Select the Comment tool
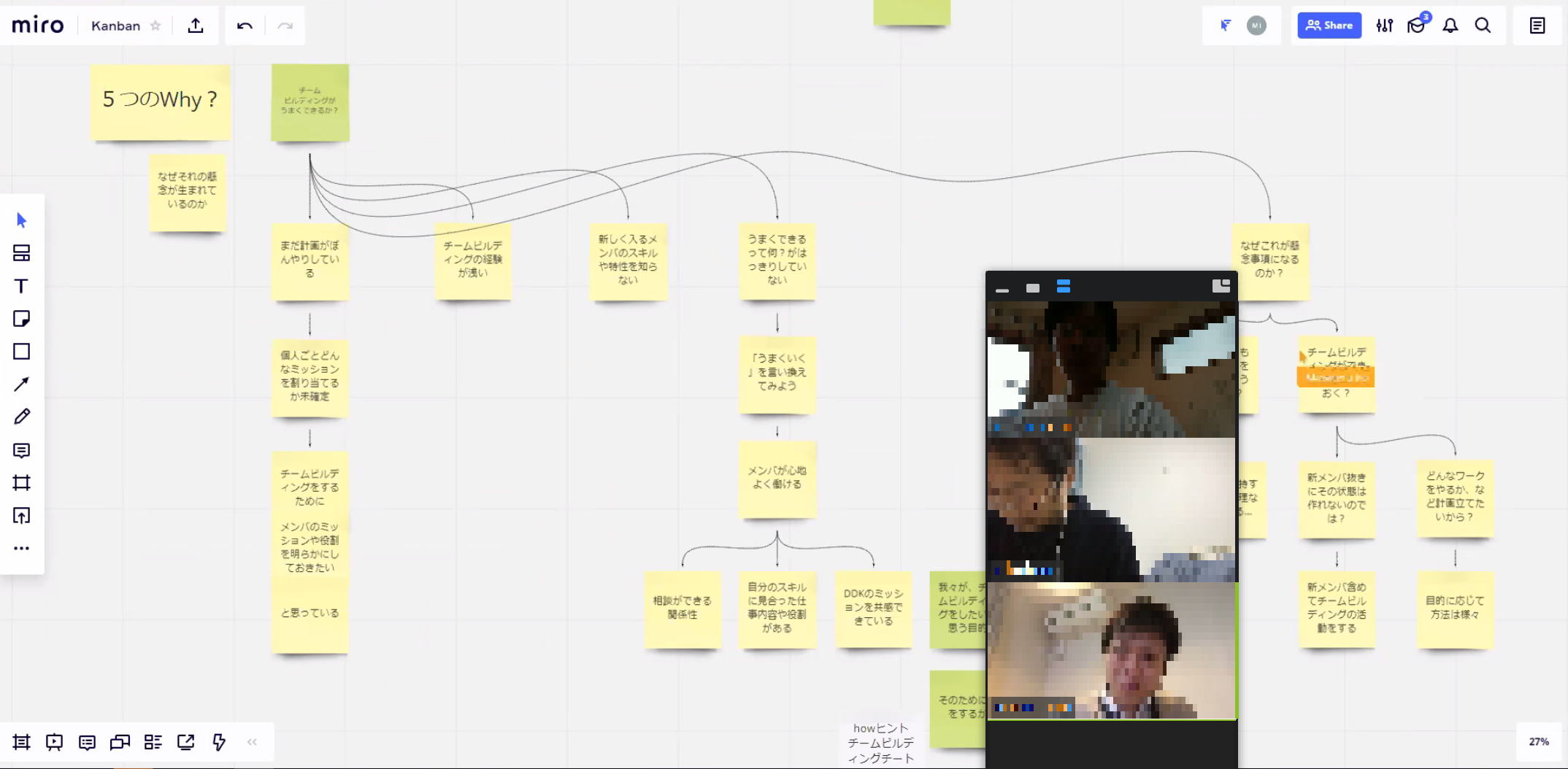This screenshot has width=1568, height=769. click(21, 450)
